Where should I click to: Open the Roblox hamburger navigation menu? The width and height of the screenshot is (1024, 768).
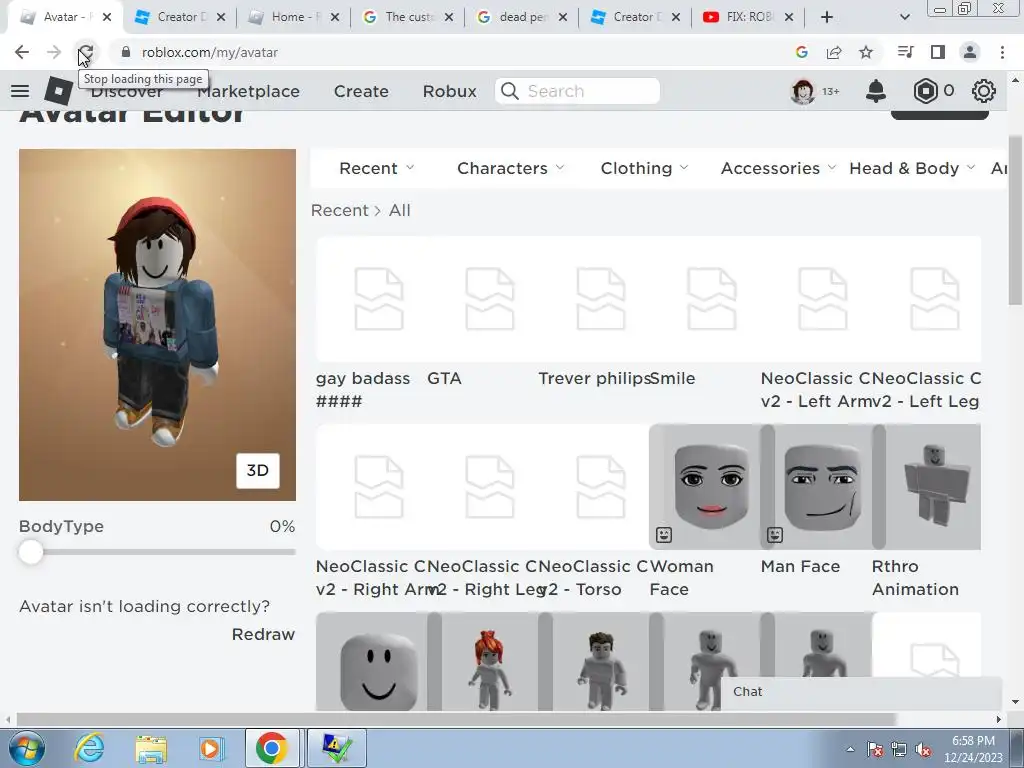[20, 91]
